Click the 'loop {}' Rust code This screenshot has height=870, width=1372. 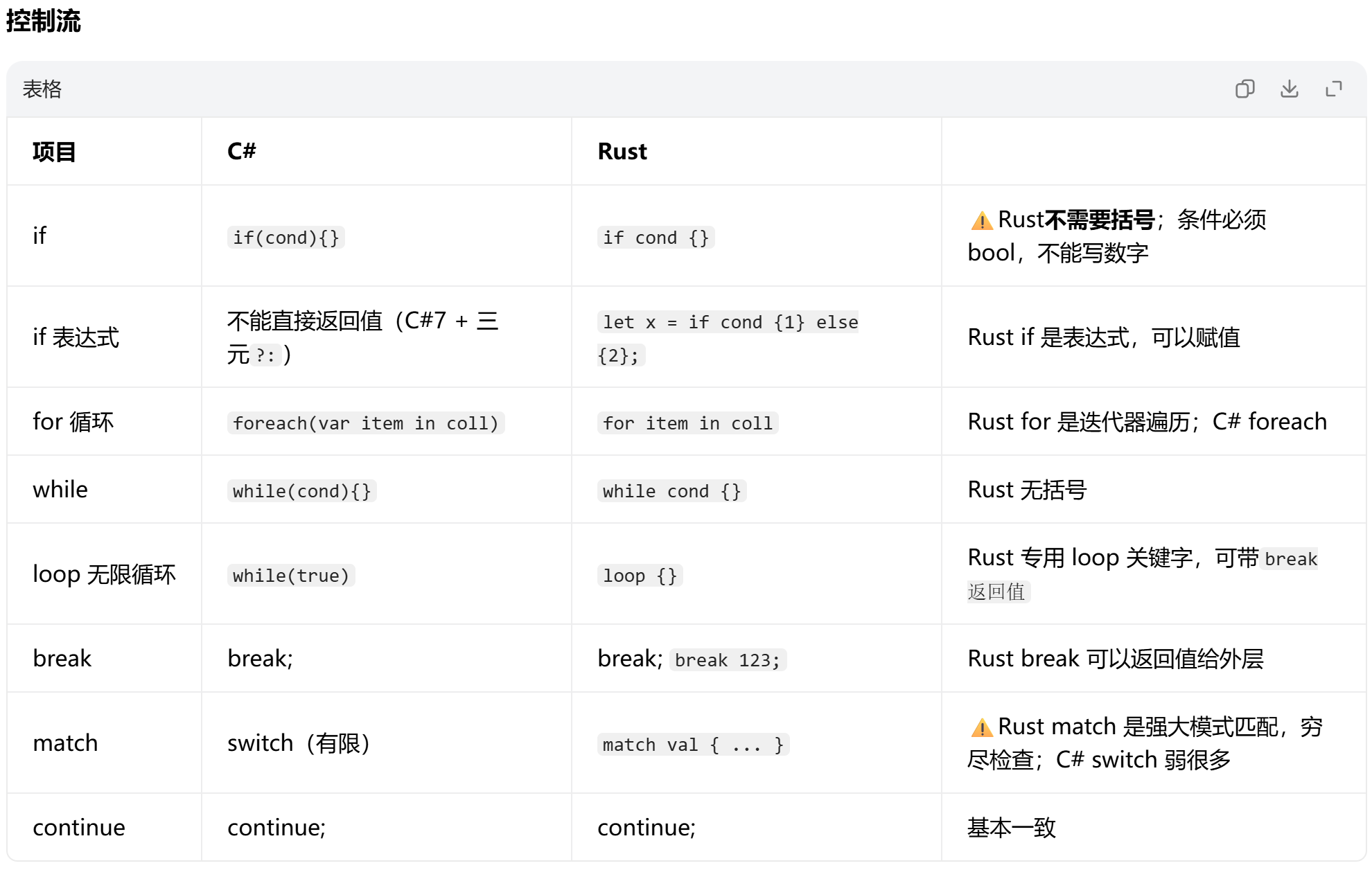tap(640, 576)
